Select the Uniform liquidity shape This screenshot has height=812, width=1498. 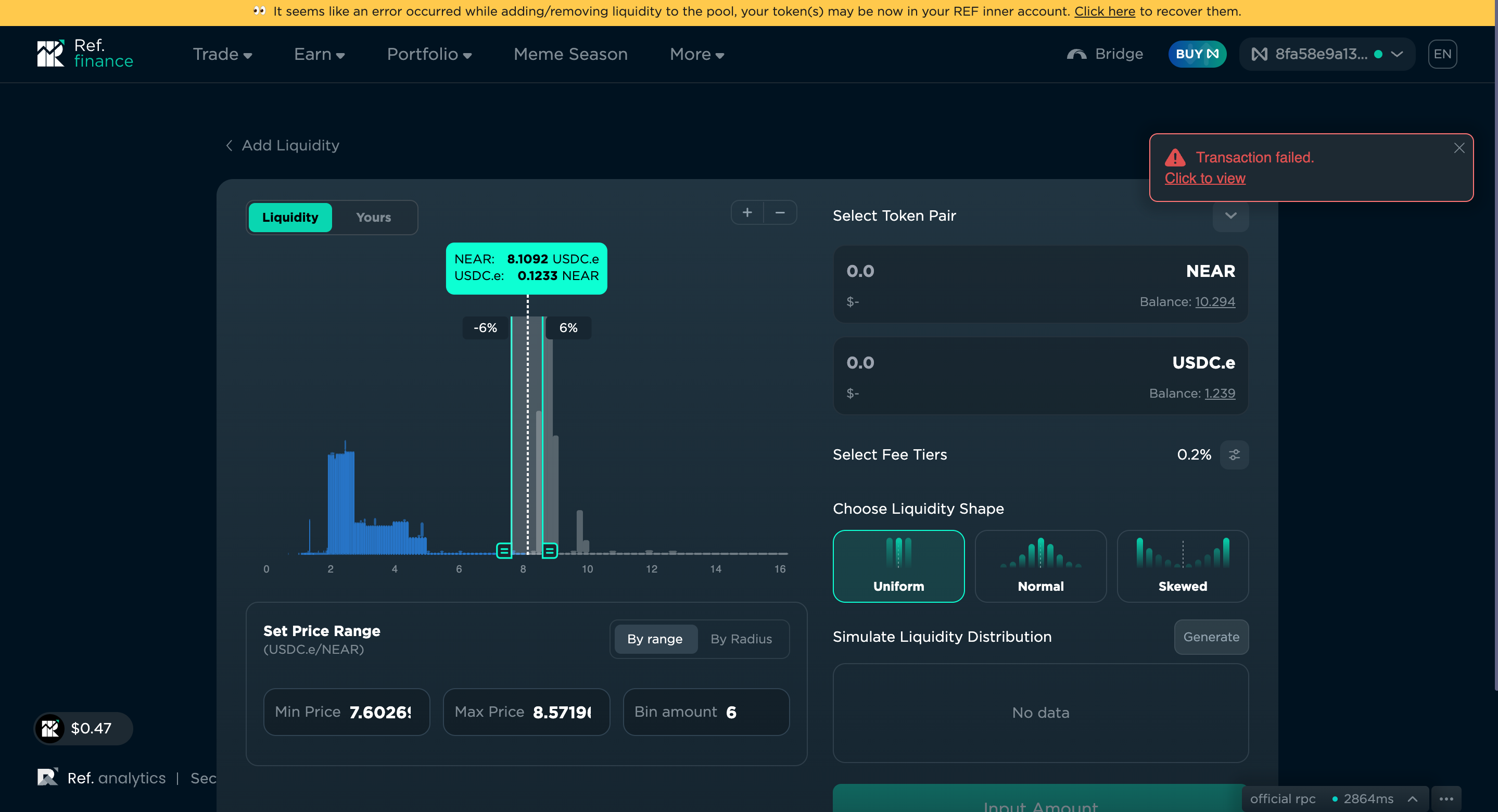point(898,566)
